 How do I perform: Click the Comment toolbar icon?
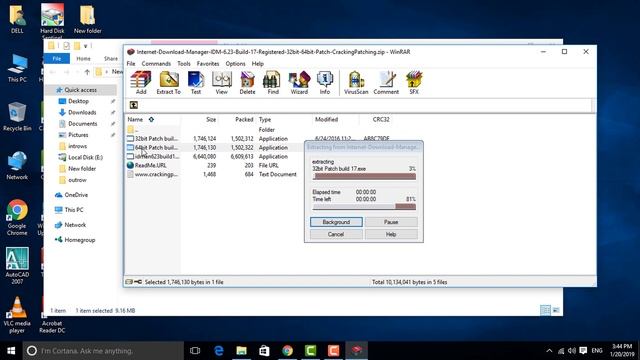pos(386,82)
